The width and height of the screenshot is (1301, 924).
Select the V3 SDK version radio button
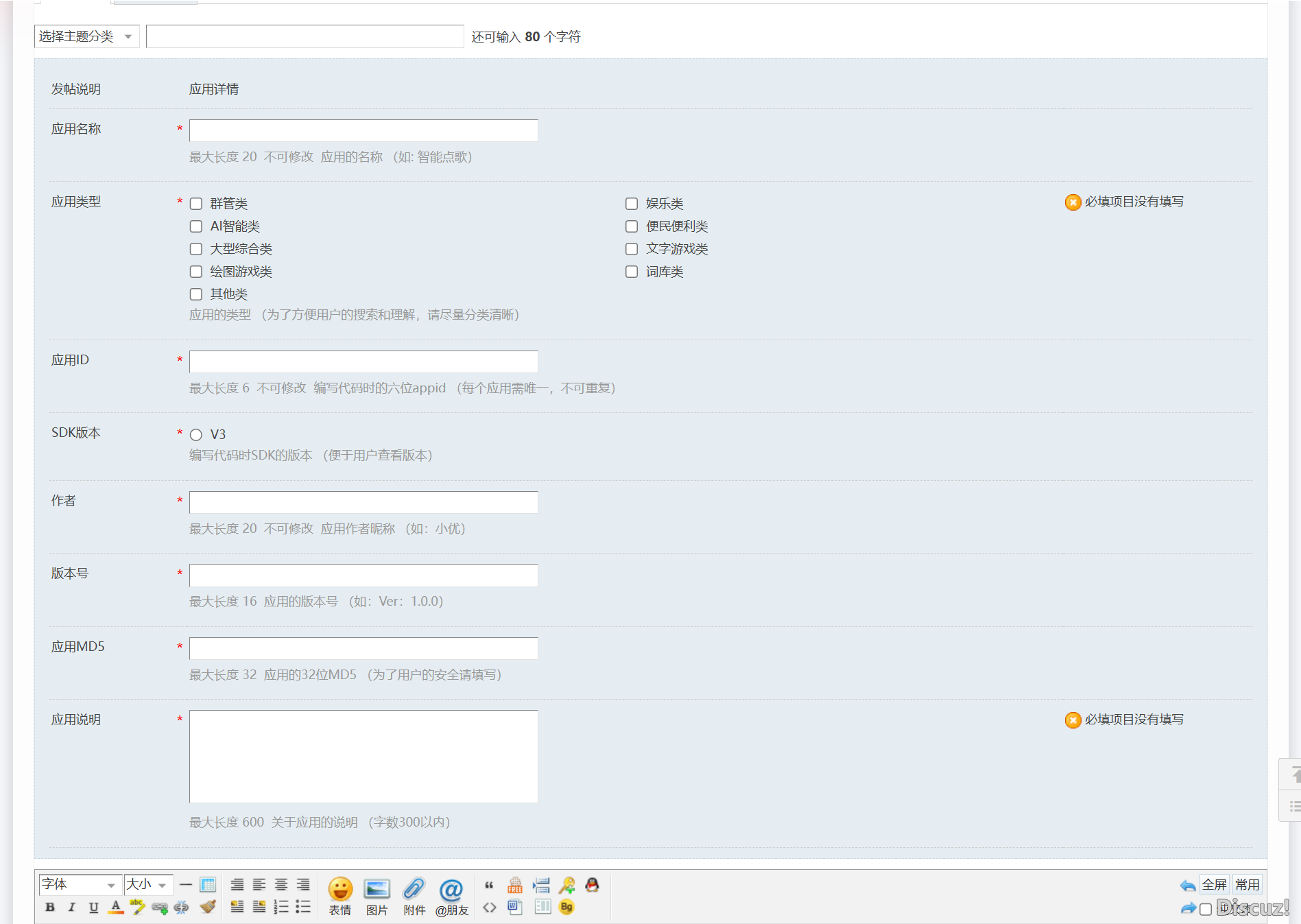(196, 435)
